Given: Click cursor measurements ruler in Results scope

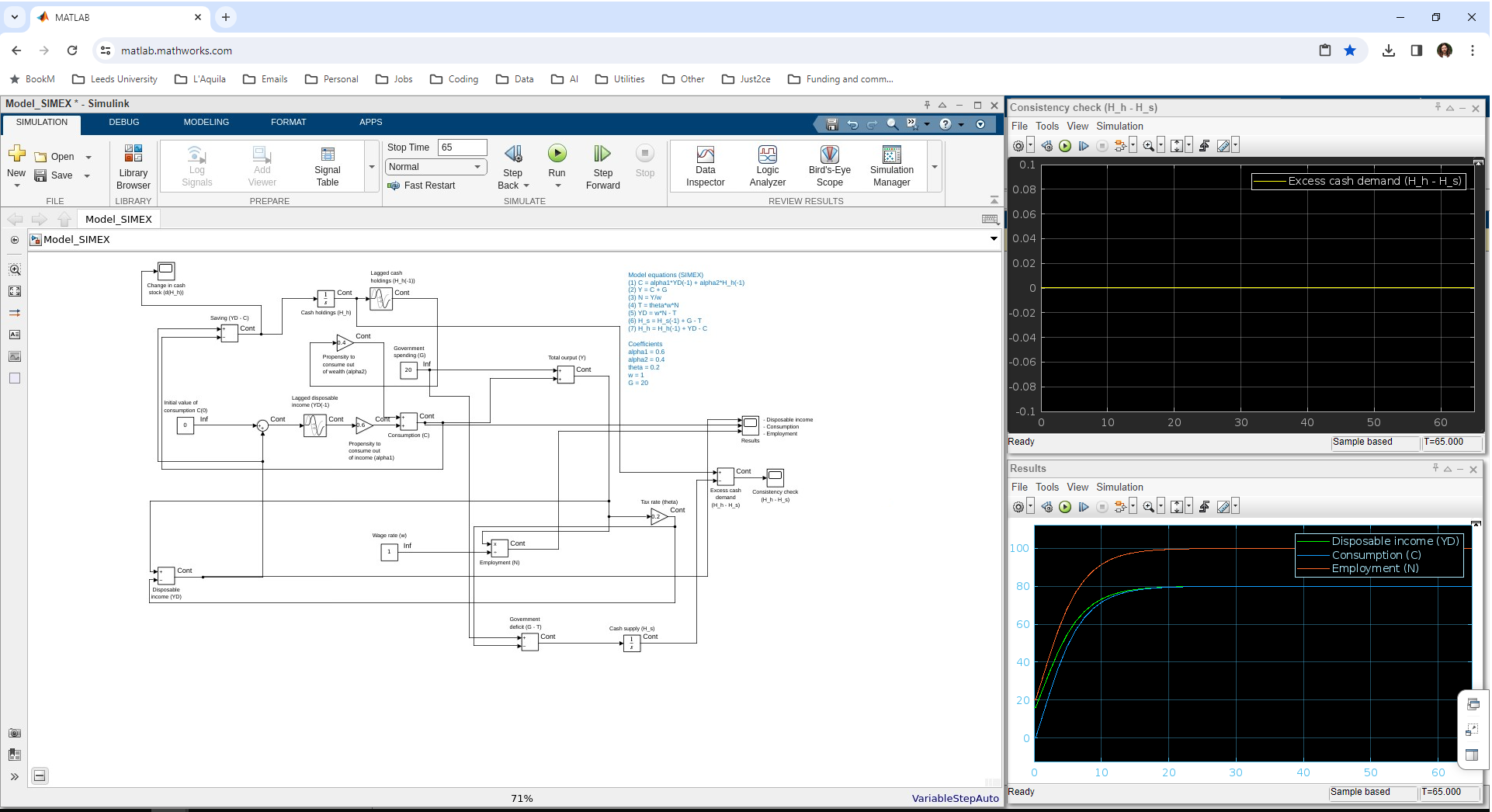Looking at the screenshot, I should [1223, 507].
